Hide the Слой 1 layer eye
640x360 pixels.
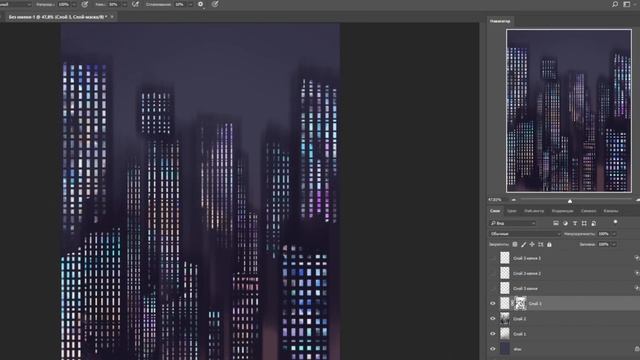(x=493, y=333)
